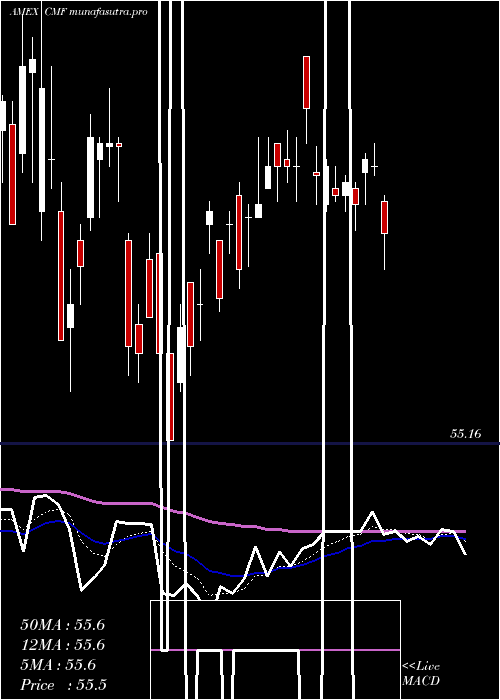Viewport: 500px width, 700px height.
Task: Click the tallest red candlestick at the chart peak
Action: point(306,82)
